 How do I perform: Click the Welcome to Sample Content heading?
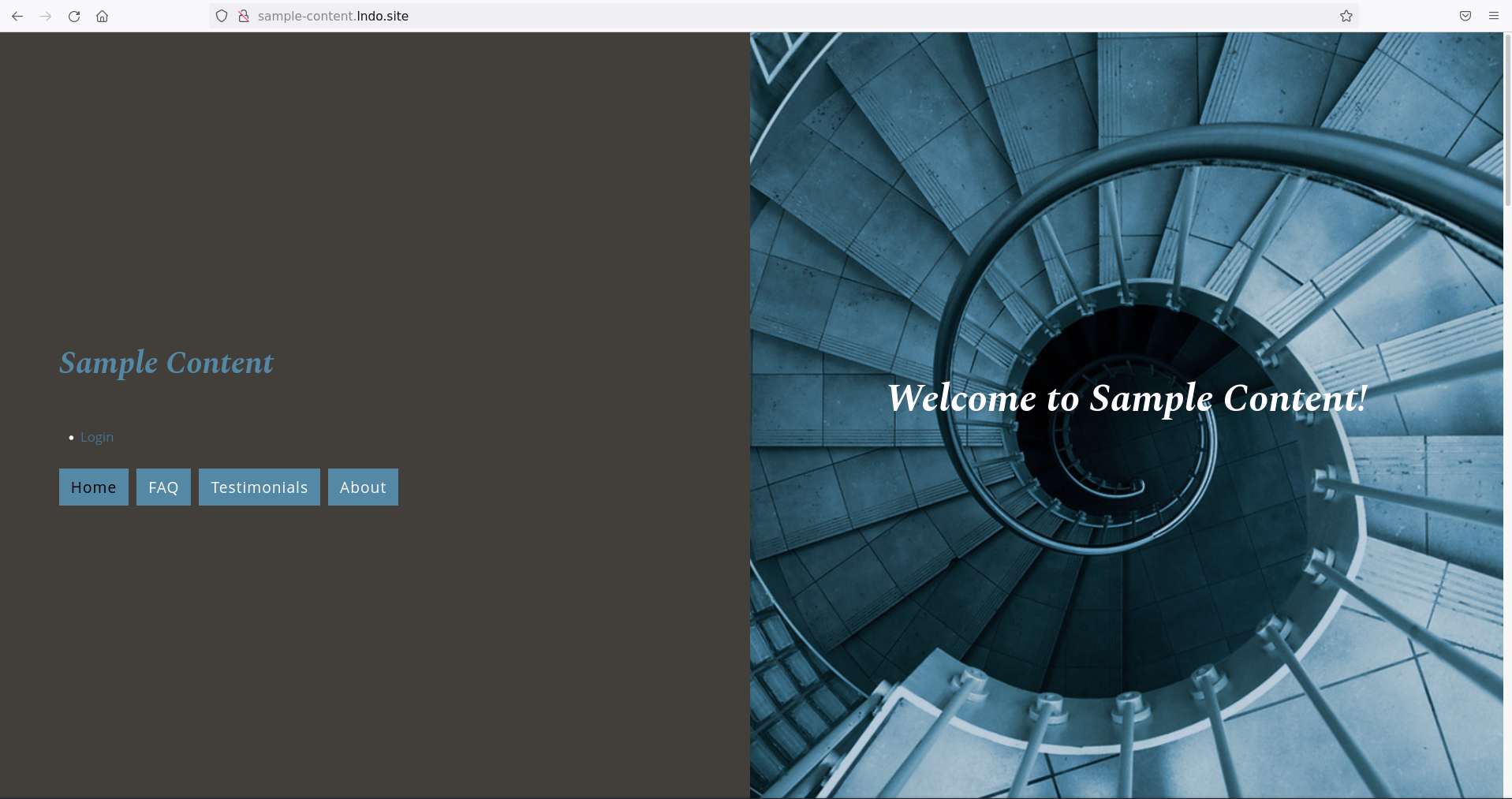(1127, 398)
